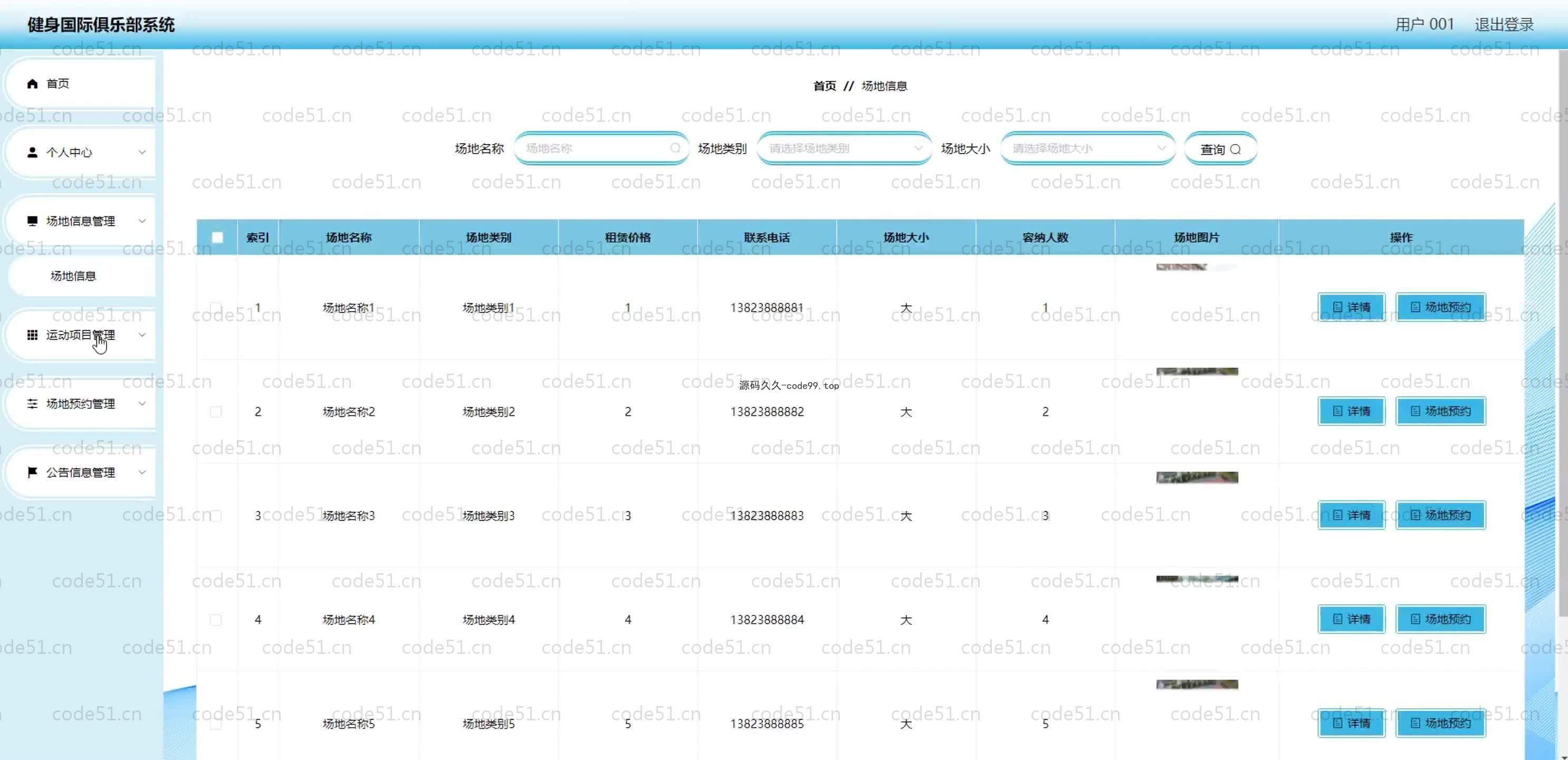Click the document icon on row 5's 场地预约
The width and height of the screenshot is (1568, 760).
1415,723
